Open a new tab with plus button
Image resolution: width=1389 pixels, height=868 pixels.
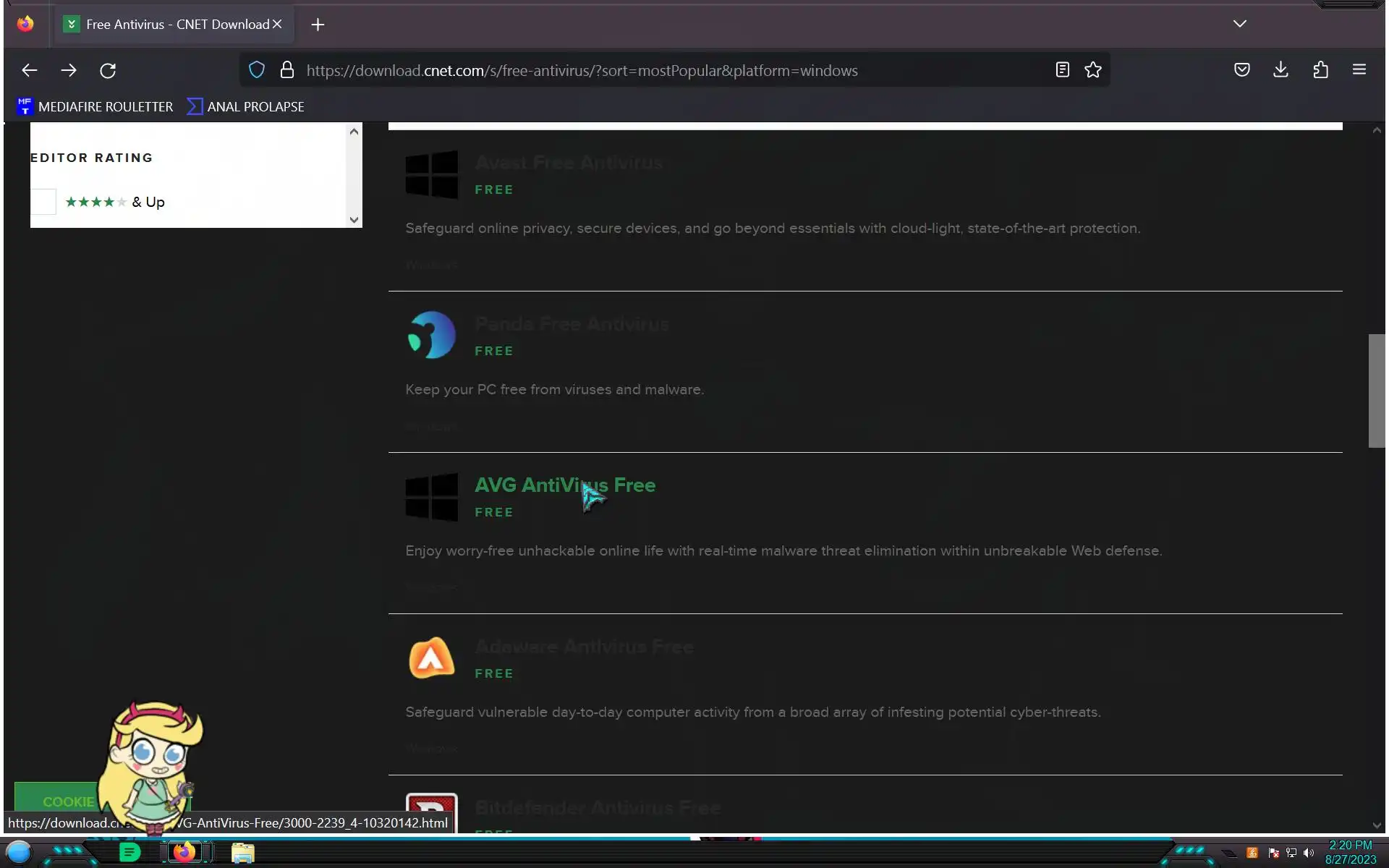click(x=318, y=25)
